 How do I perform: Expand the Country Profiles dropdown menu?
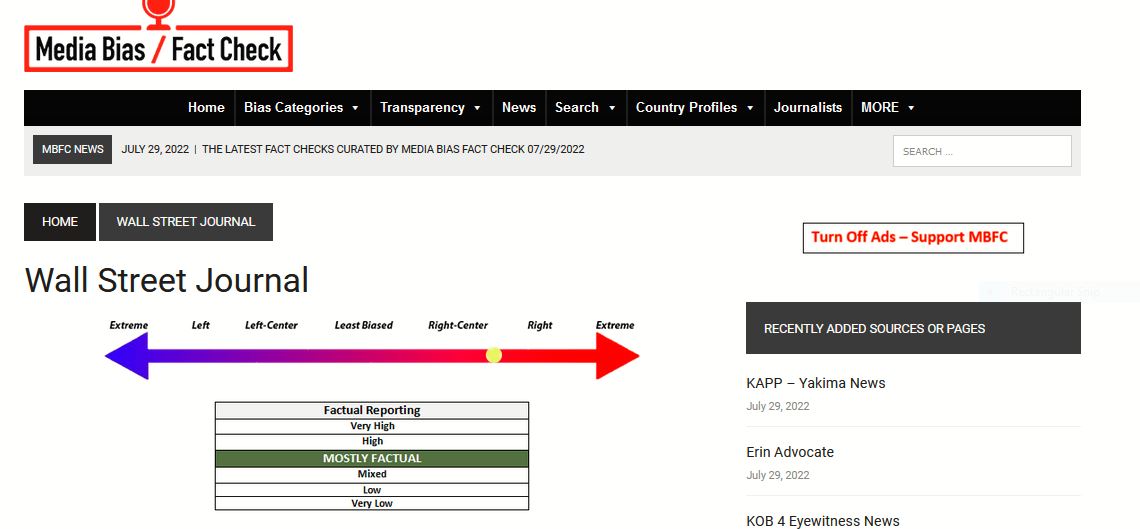(694, 108)
